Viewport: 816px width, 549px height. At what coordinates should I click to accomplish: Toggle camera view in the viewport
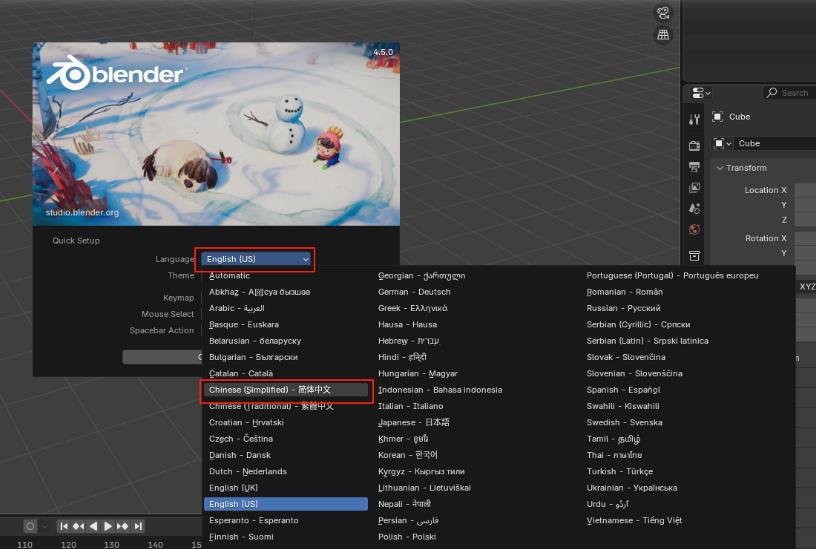coord(663,13)
